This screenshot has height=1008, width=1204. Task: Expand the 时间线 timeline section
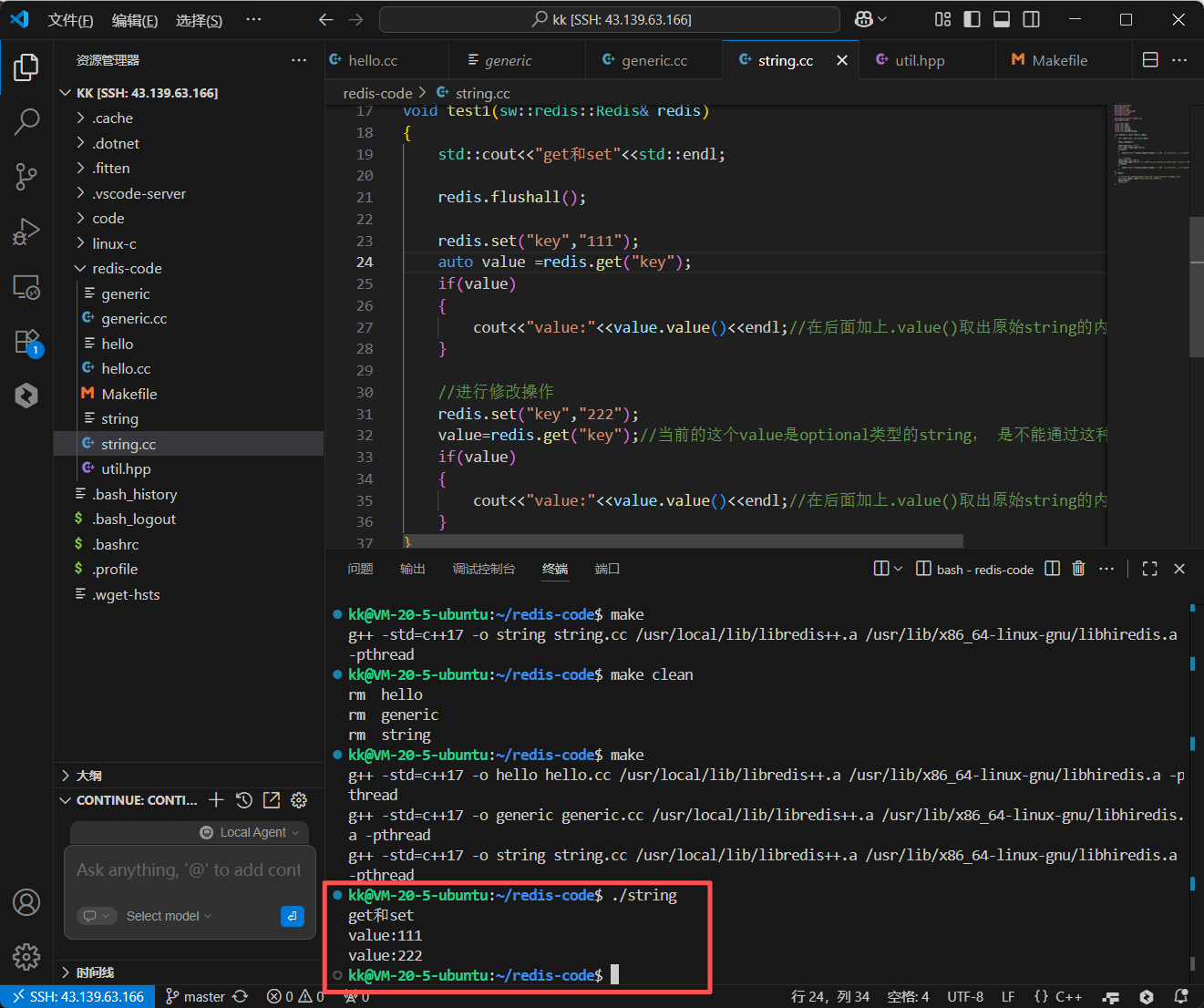[189, 972]
